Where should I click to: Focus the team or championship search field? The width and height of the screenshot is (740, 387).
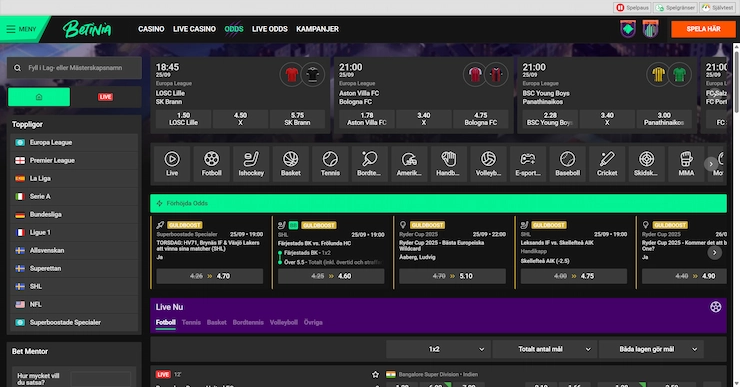pos(74,68)
